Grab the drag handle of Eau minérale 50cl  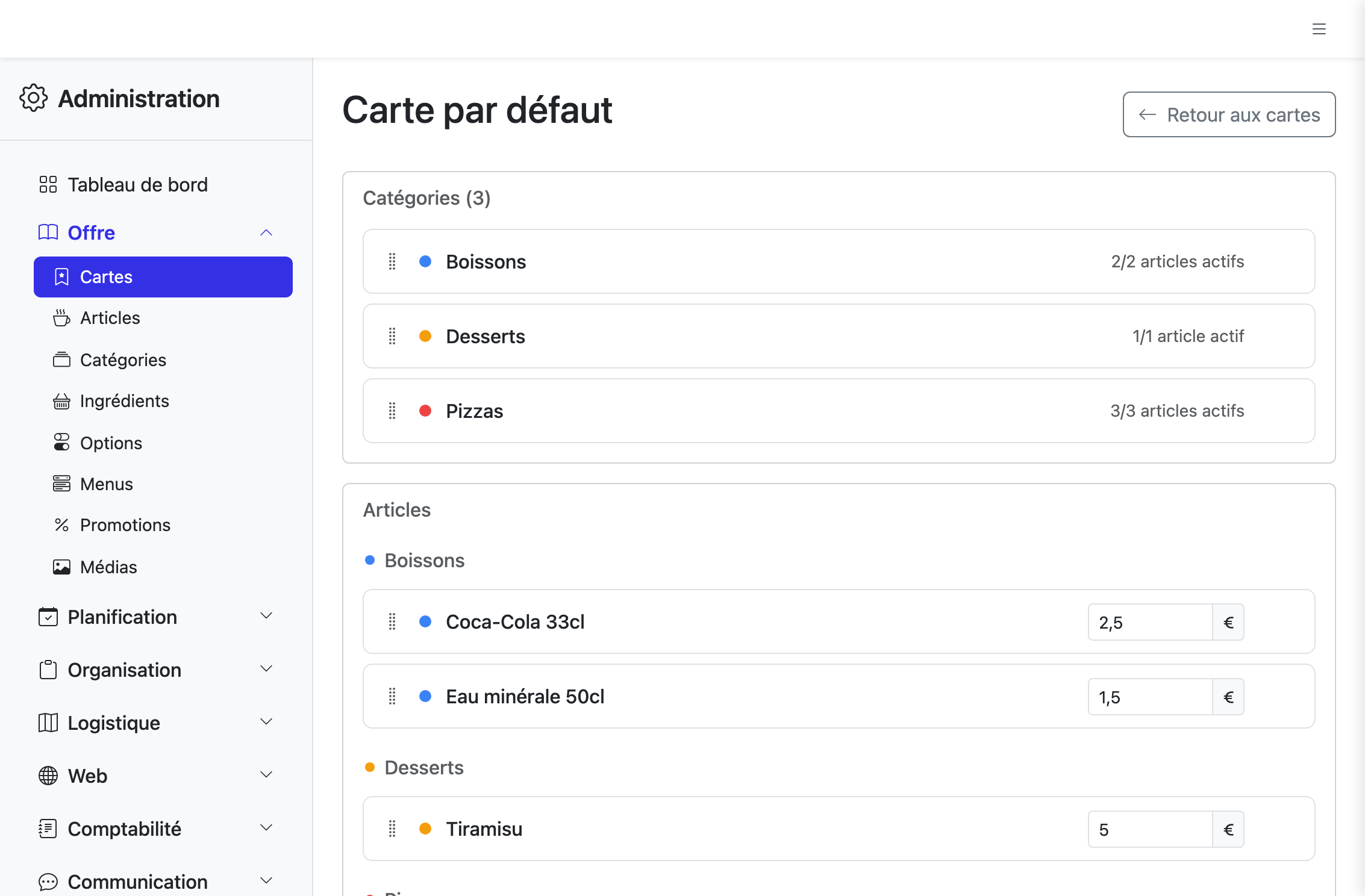[x=392, y=696]
